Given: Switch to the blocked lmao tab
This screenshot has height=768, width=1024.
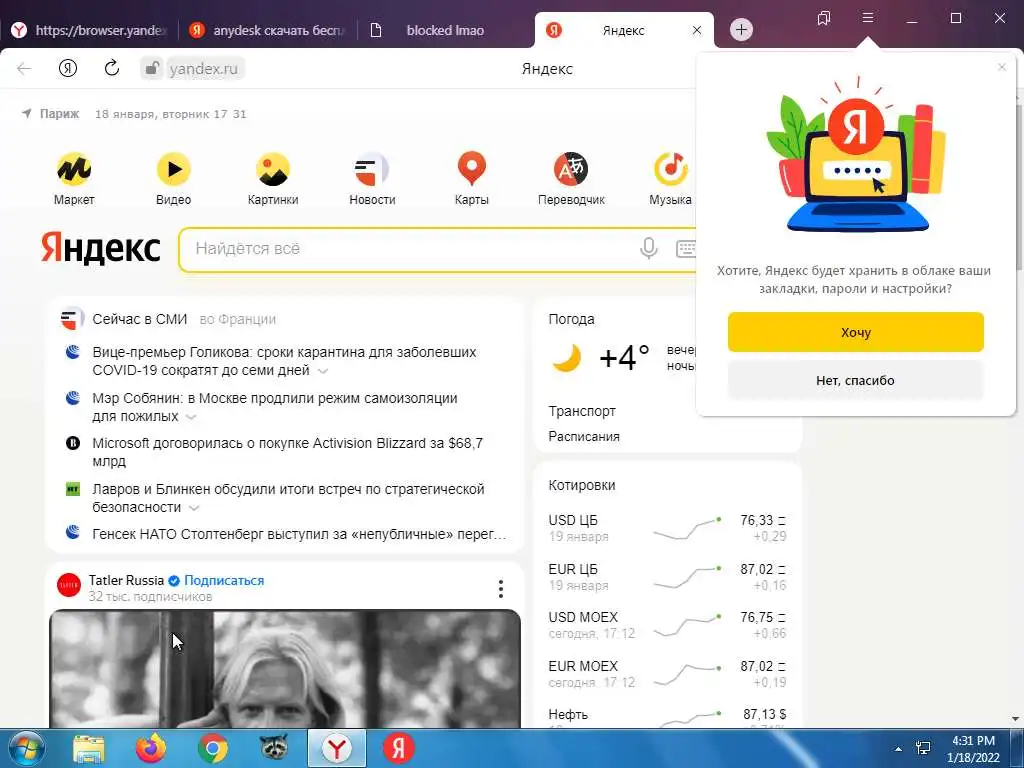Looking at the screenshot, I should [445, 30].
